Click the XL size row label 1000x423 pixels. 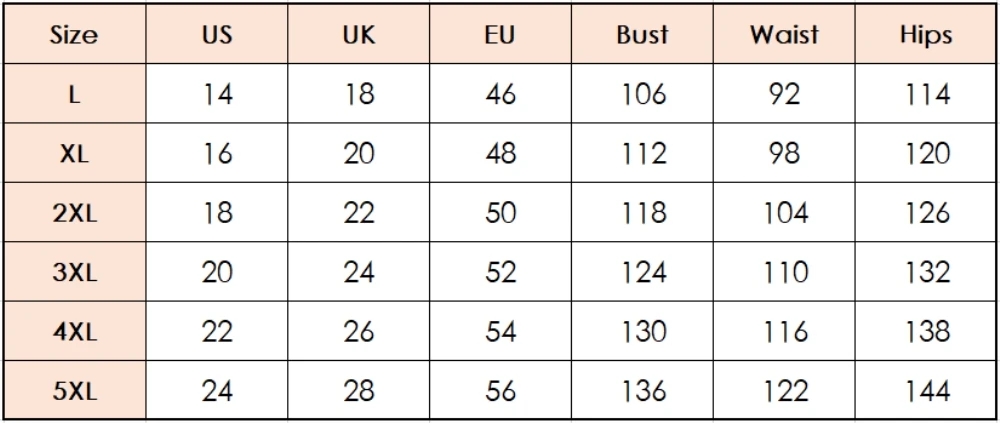[74, 152]
